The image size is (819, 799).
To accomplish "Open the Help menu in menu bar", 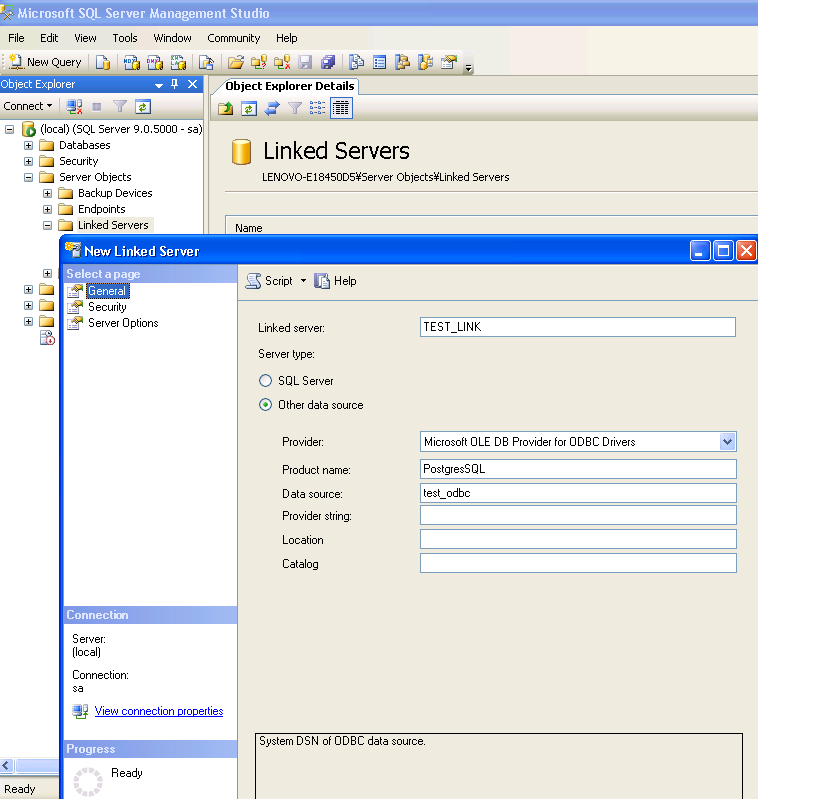I will tap(287, 38).
